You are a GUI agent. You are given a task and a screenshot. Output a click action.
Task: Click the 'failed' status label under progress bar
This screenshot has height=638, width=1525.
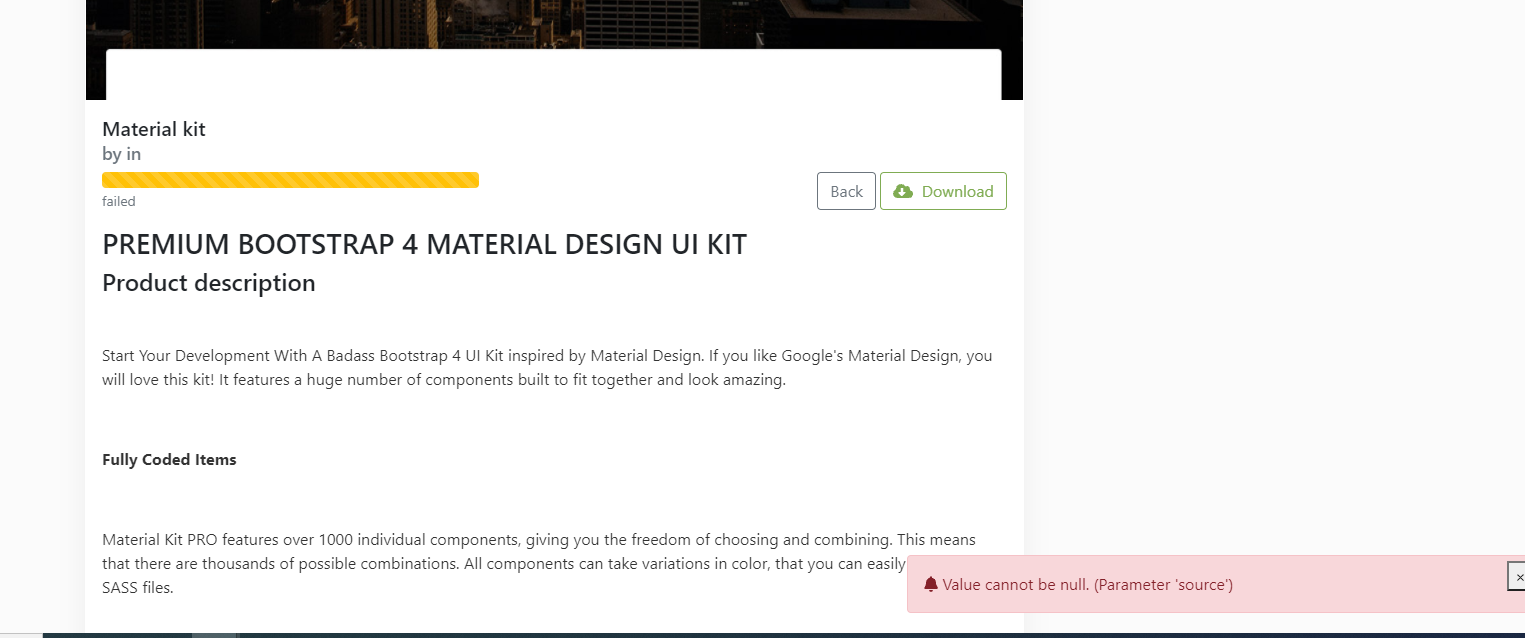click(x=118, y=201)
